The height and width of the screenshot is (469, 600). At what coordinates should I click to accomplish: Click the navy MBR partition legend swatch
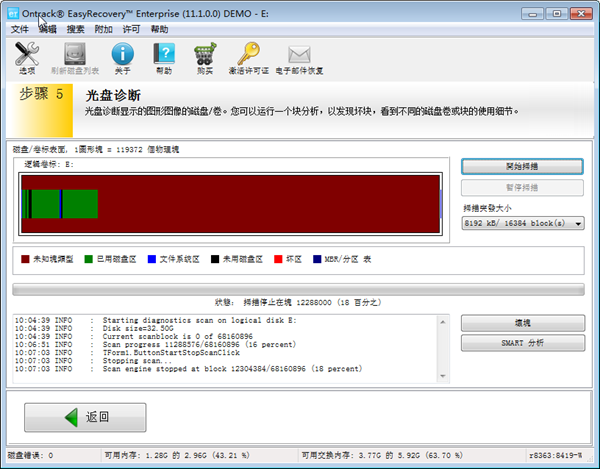click(x=317, y=259)
